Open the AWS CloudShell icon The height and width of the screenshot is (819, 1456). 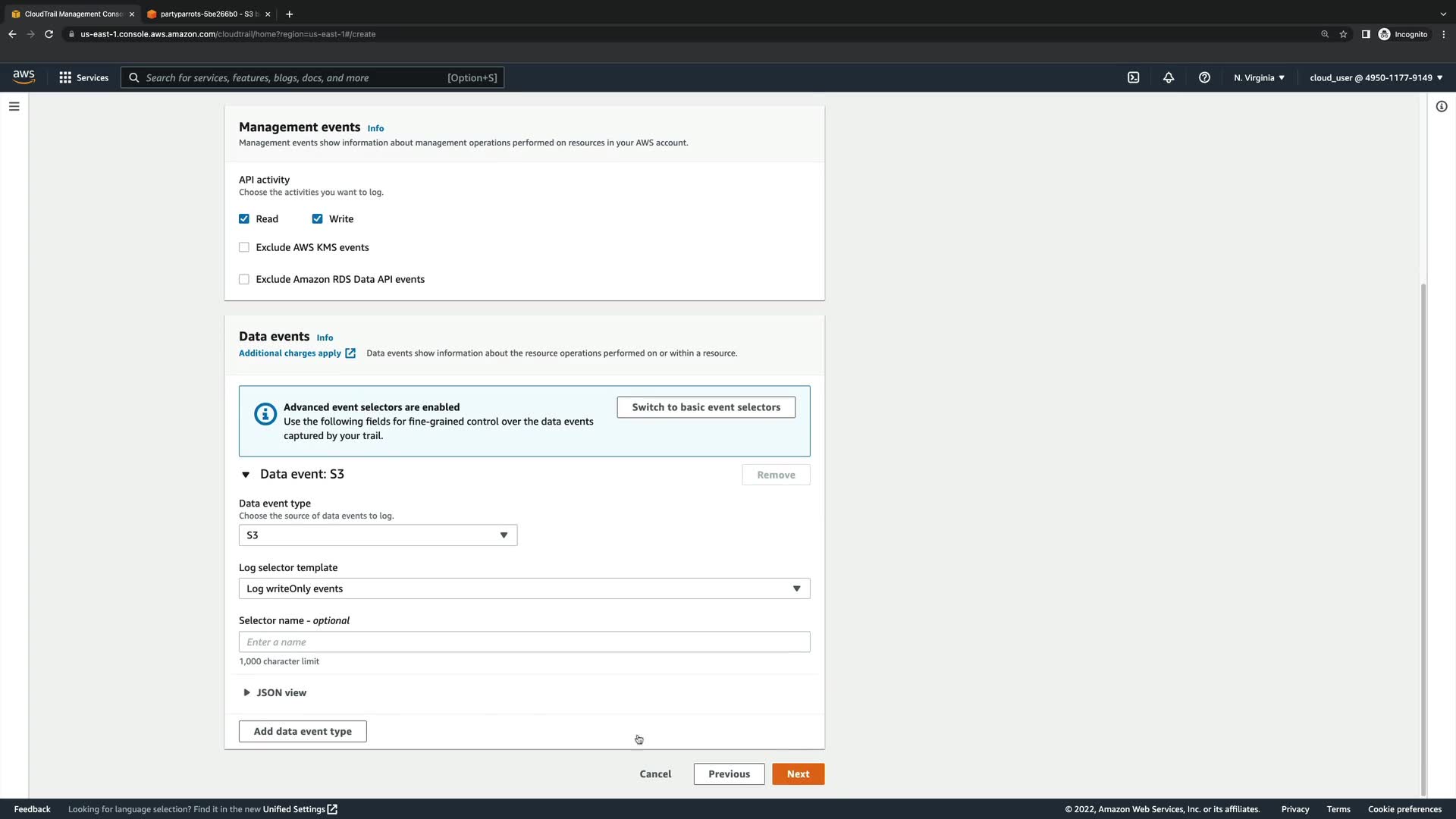(1133, 77)
